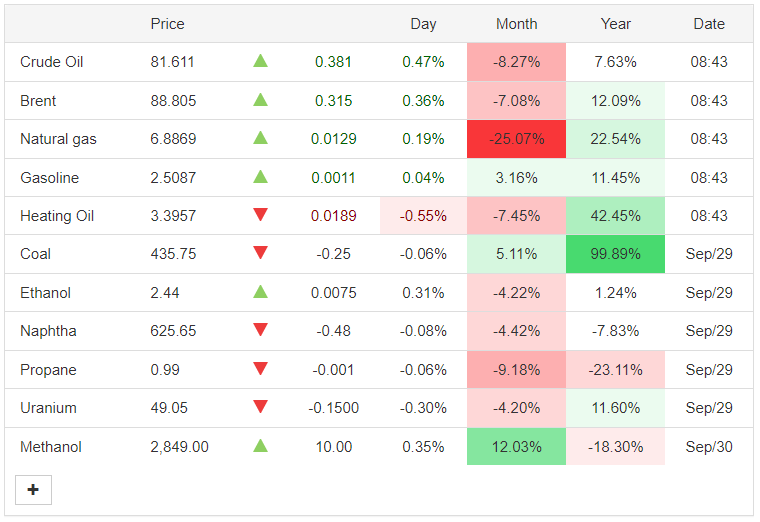Click the 7.63% yearly cell for Crude Oil
The width and height of the screenshot is (760, 522).
pyautogui.click(x=616, y=62)
